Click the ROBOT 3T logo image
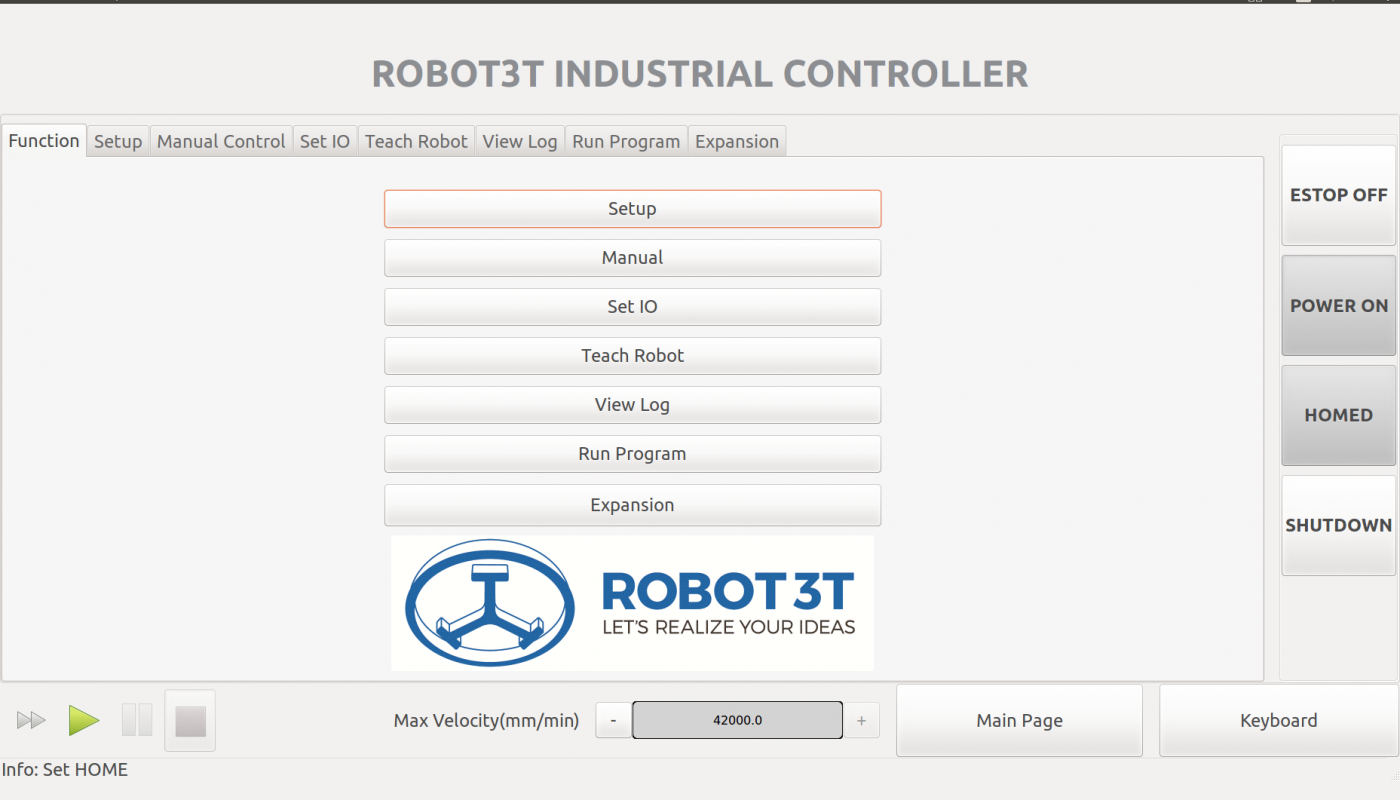Screen dimensions: 1400x800 tap(632, 603)
